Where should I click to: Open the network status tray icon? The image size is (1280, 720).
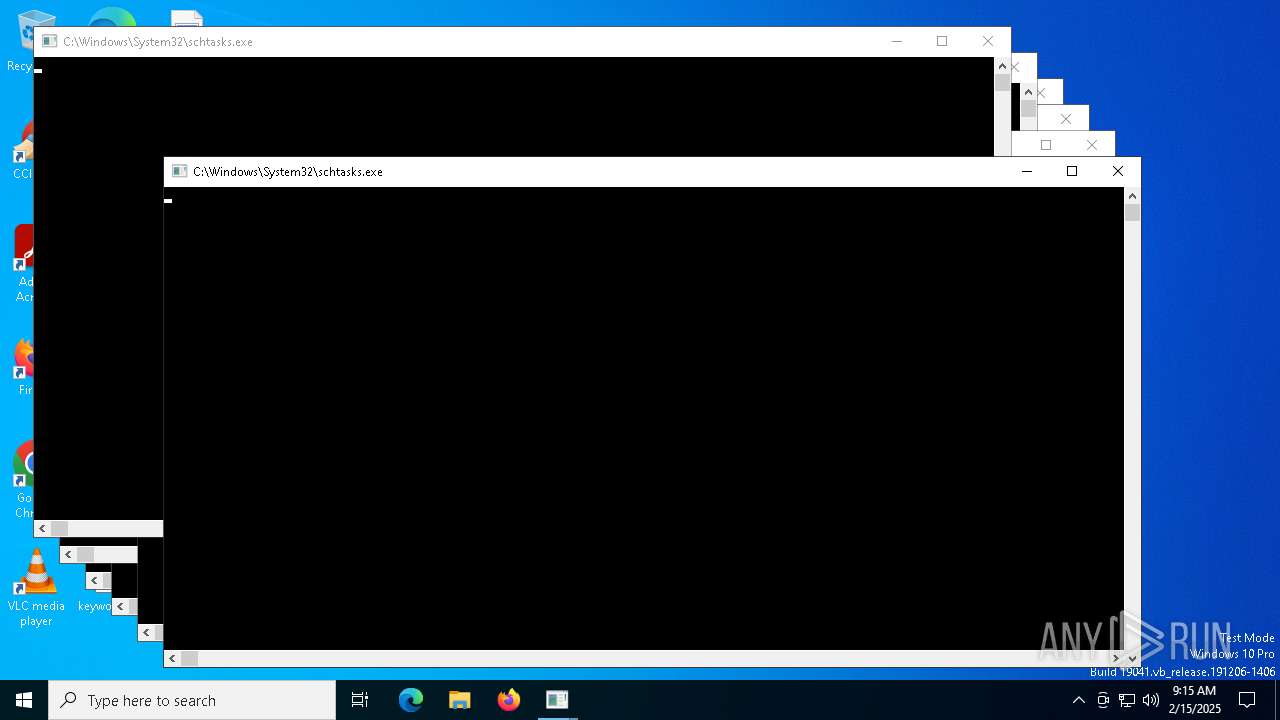[x=1127, y=700]
